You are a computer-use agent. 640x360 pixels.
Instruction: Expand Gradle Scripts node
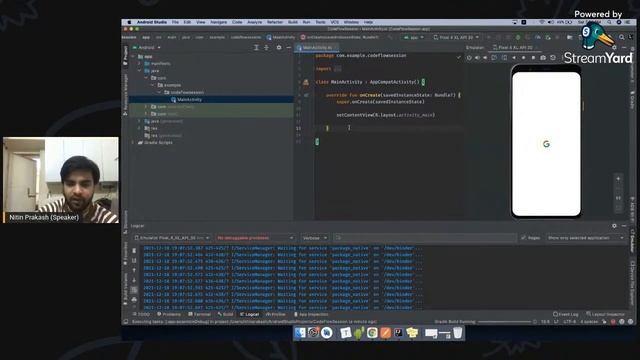pos(133,142)
